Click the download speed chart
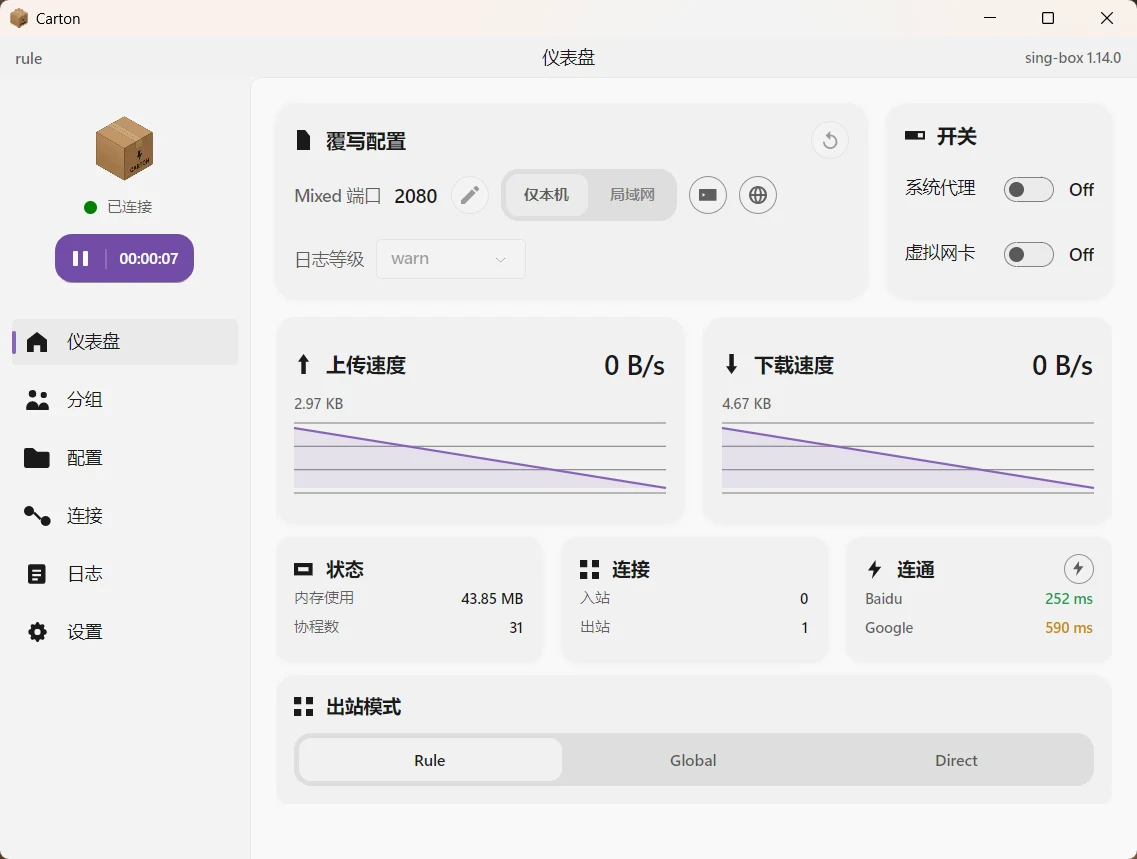The width and height of the screenshot is (1137, 859). coord(907,458)
